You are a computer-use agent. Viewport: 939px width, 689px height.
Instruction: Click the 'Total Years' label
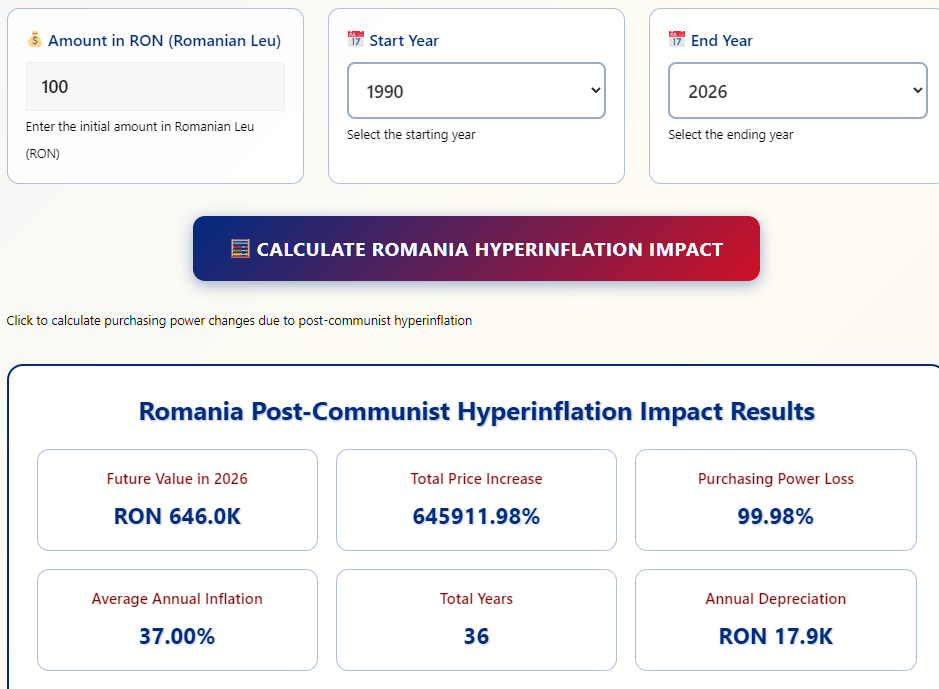[x=476, y=599]
